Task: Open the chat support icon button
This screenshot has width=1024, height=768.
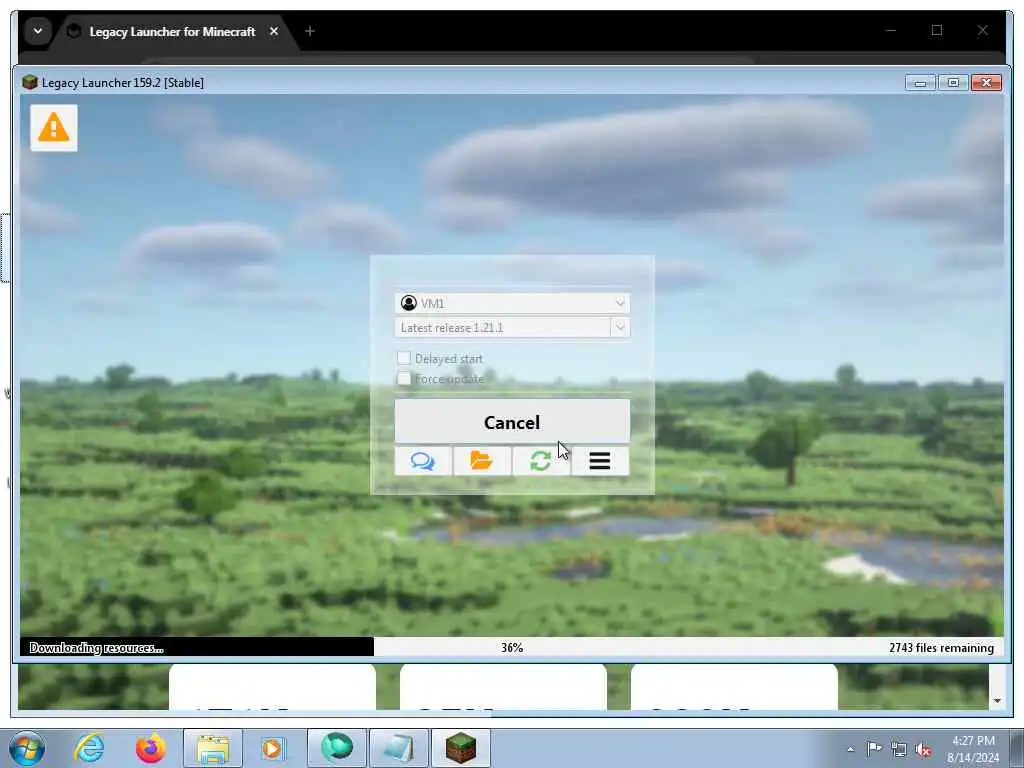Action: [x=423, y=461]
